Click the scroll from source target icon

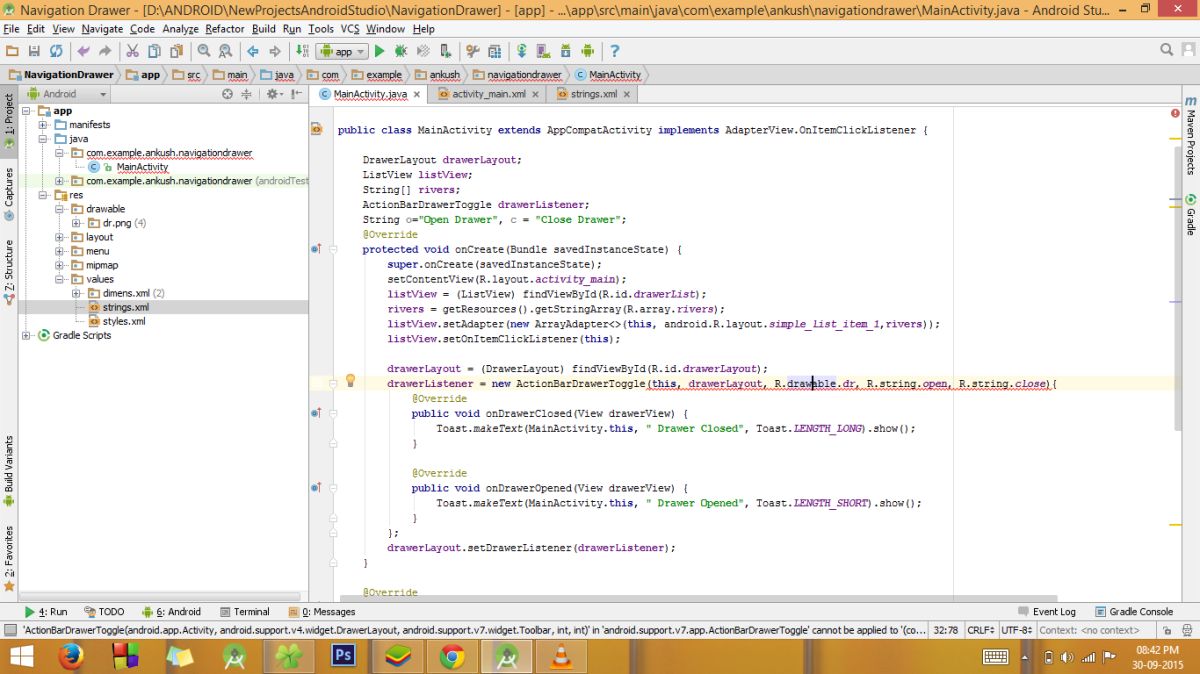(x=228, y=94)
